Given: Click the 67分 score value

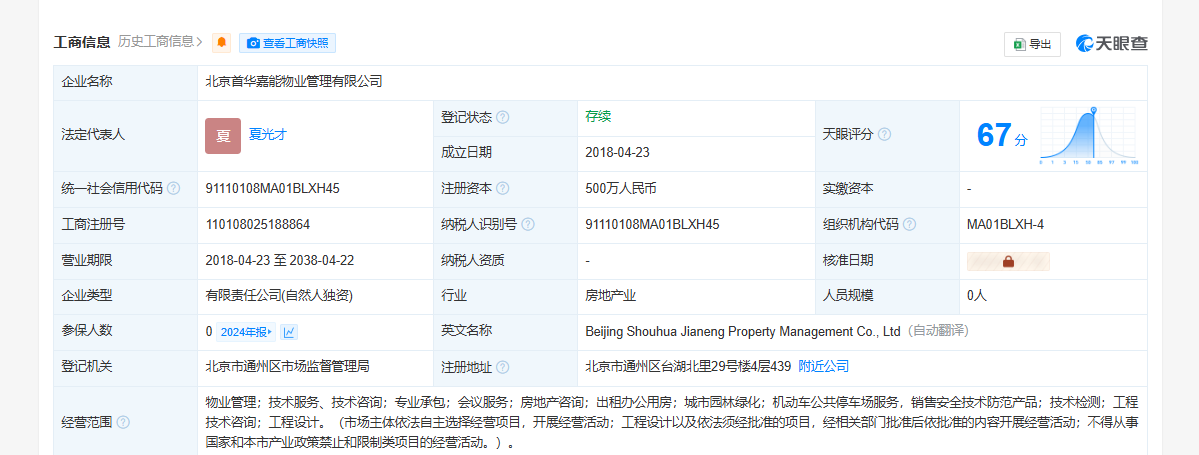Looking at the screenshot, I should tap(1002, 135).
